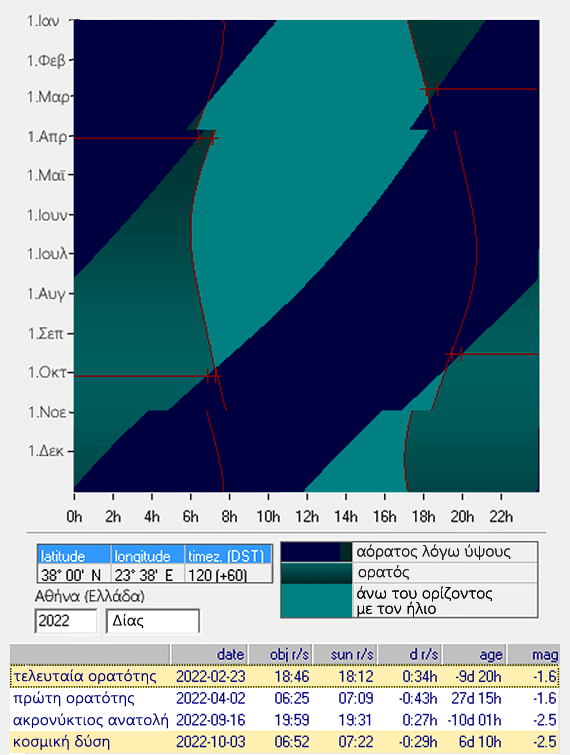Click the timez. (DST) header cell
This screenshot has width=570, height=755.
coord(228,555)
